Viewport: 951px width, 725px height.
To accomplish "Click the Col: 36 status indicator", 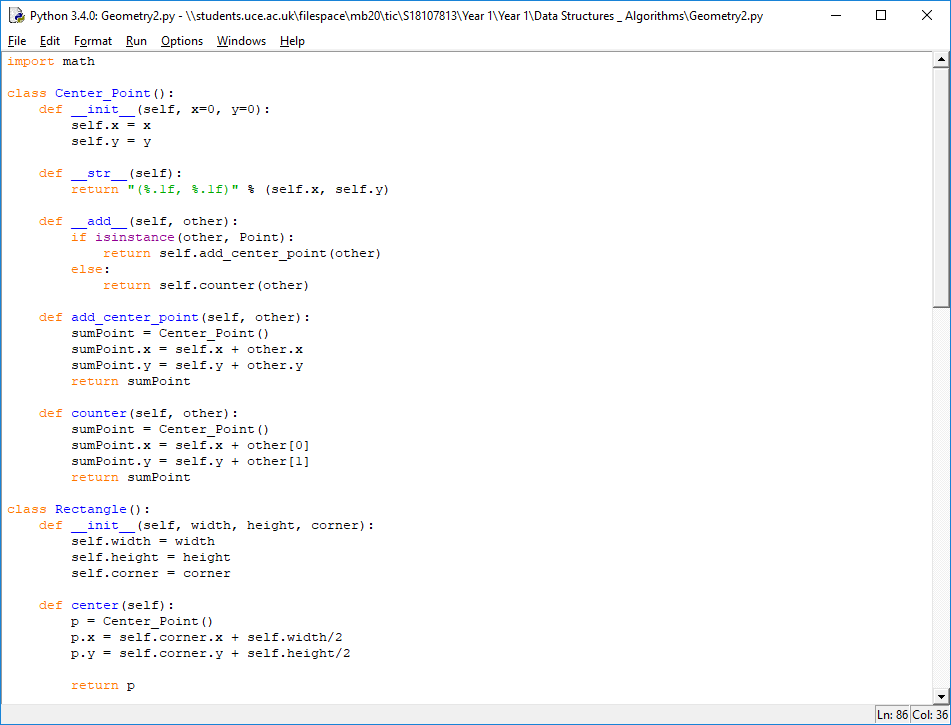I will 930,715.
